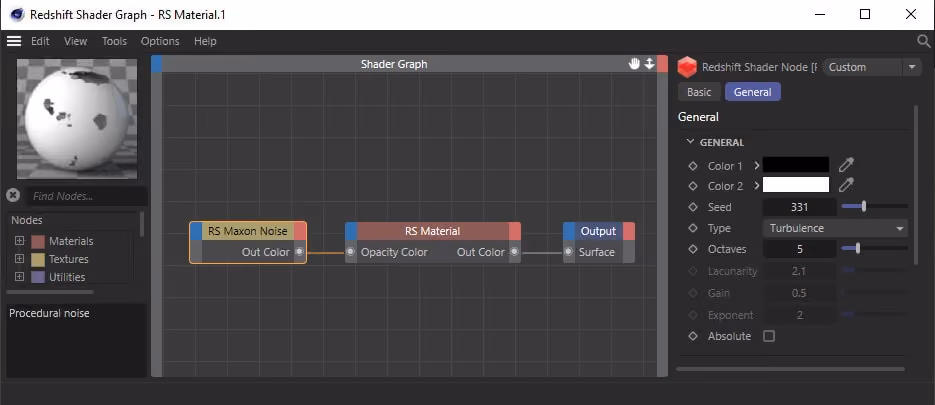Click the Octaves slider
935x405 pixels.
point(874,248)
